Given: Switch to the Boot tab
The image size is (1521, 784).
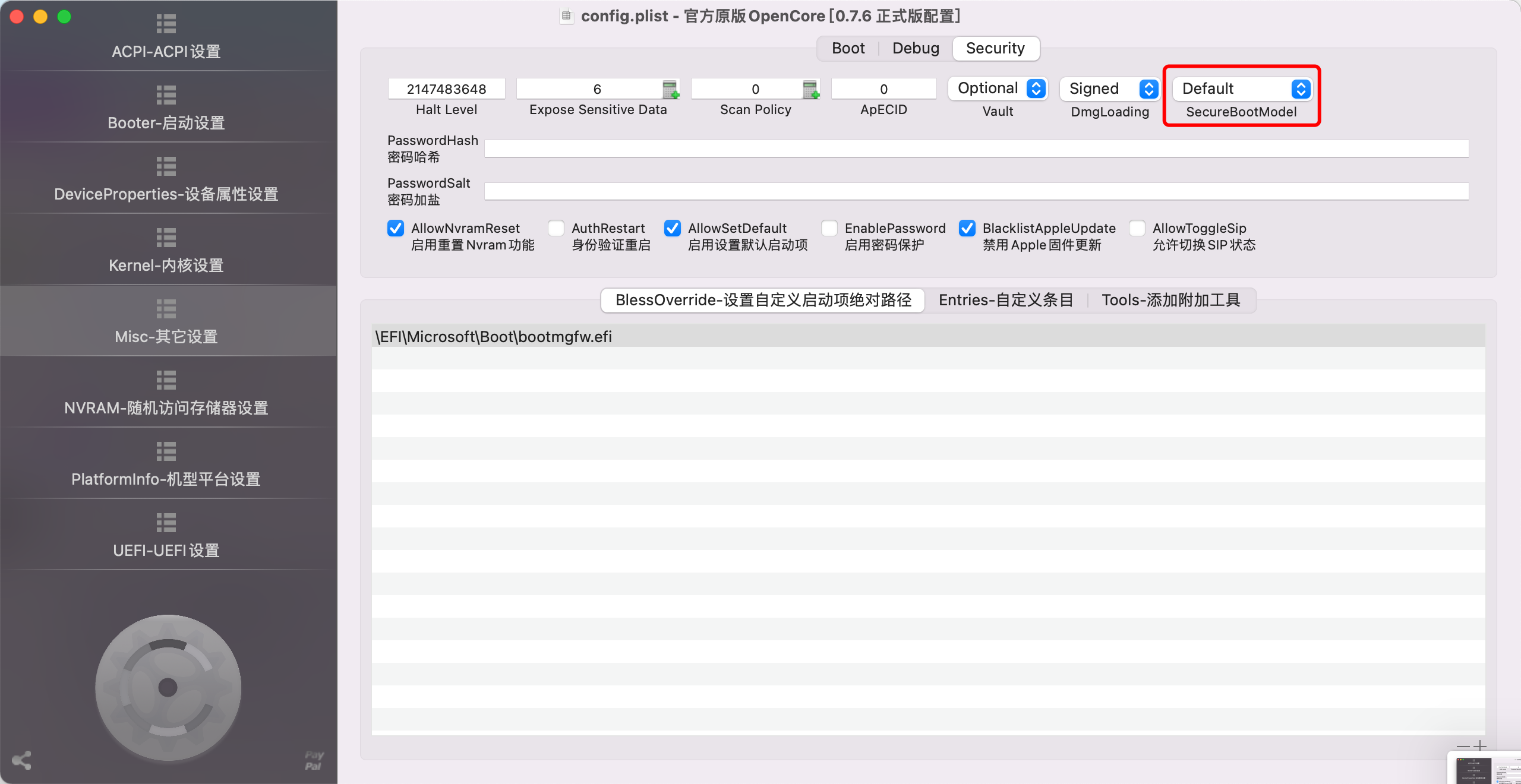Looking at the screenshot, I should [x=847, y=48].
